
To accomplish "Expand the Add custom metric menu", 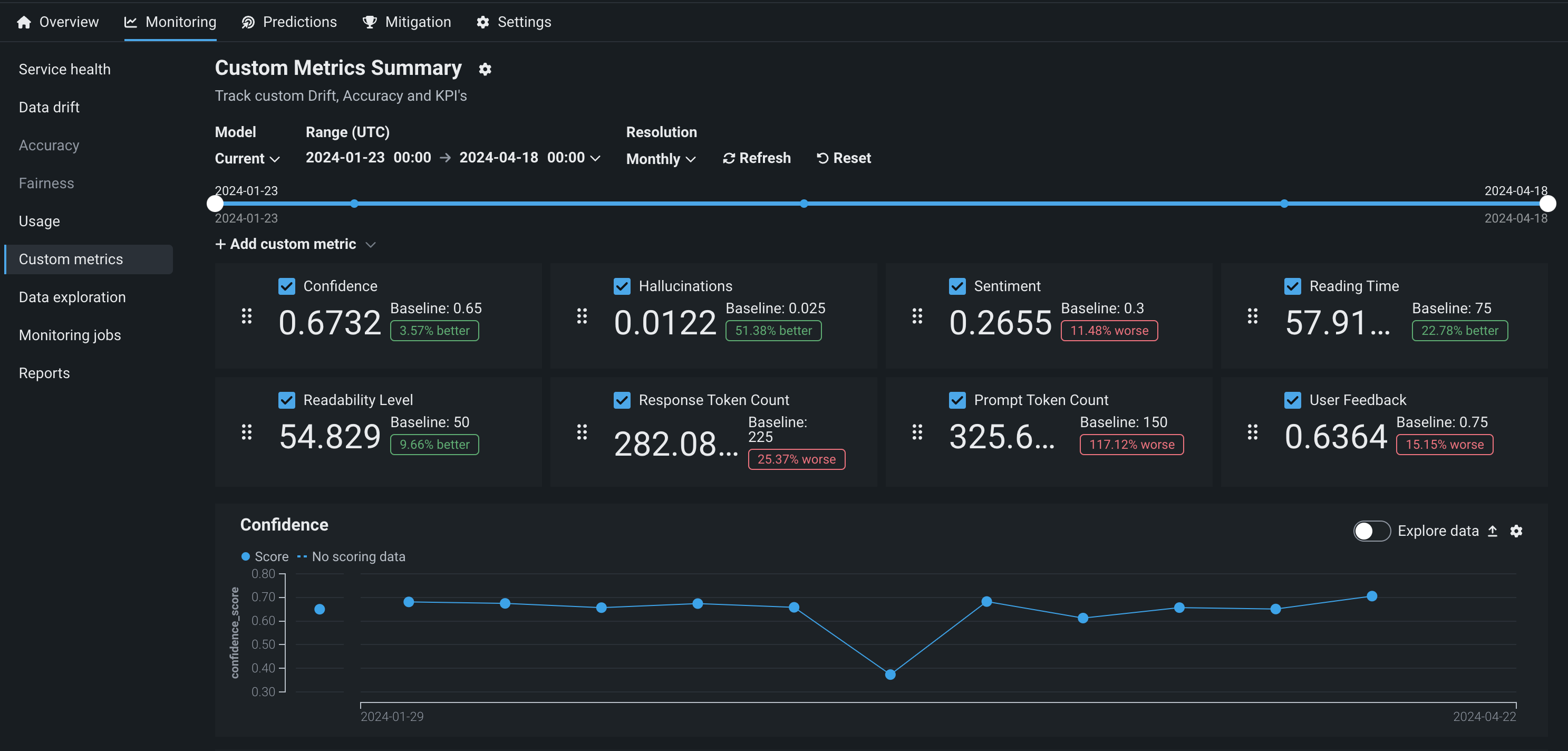I will click(295, 244).
